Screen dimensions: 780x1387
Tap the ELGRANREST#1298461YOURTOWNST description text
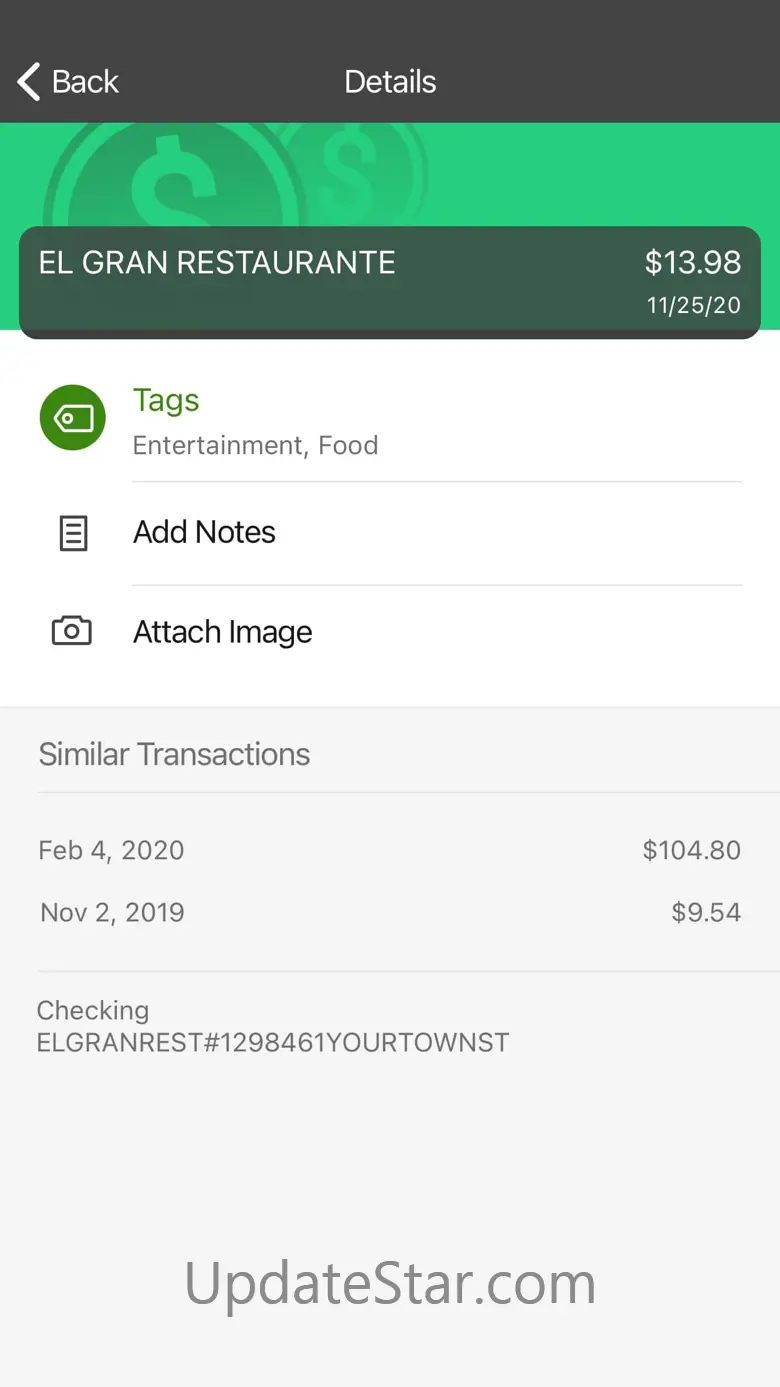point(272,1042)
